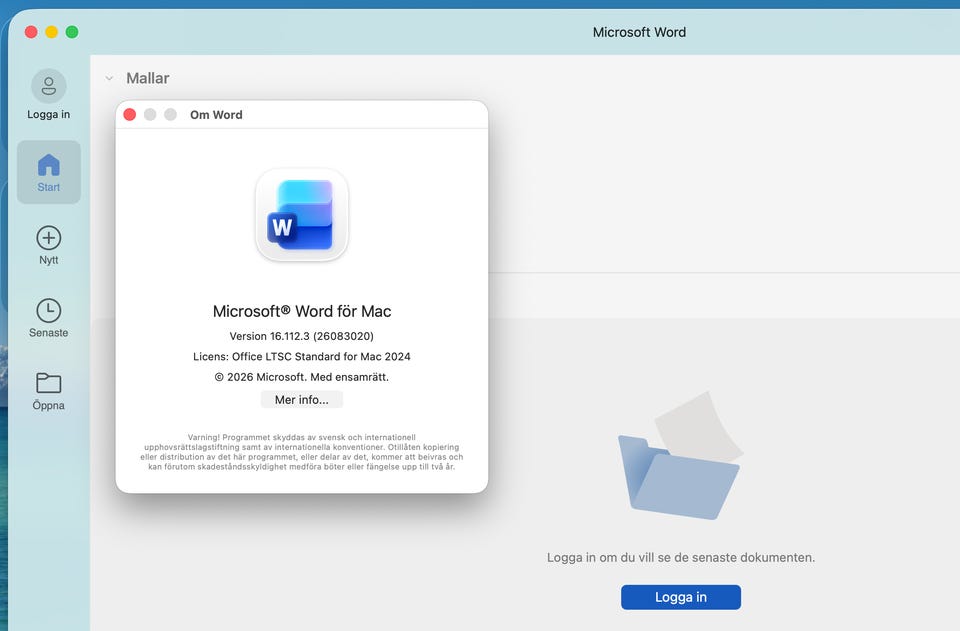
Task: Click the Version 16.112.3 text line
Action: coord(301,336)
